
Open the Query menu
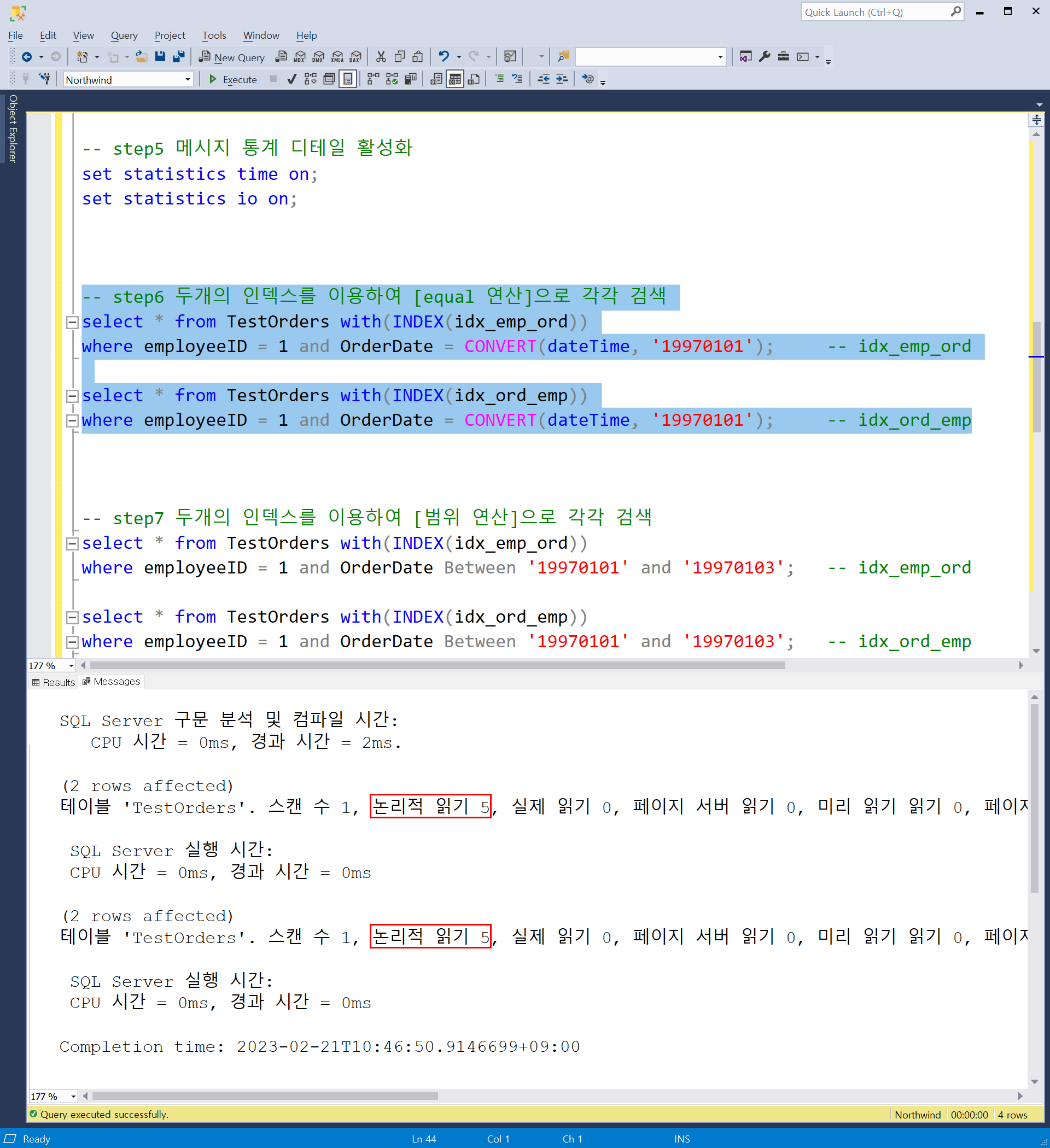(x=124, y=36)
